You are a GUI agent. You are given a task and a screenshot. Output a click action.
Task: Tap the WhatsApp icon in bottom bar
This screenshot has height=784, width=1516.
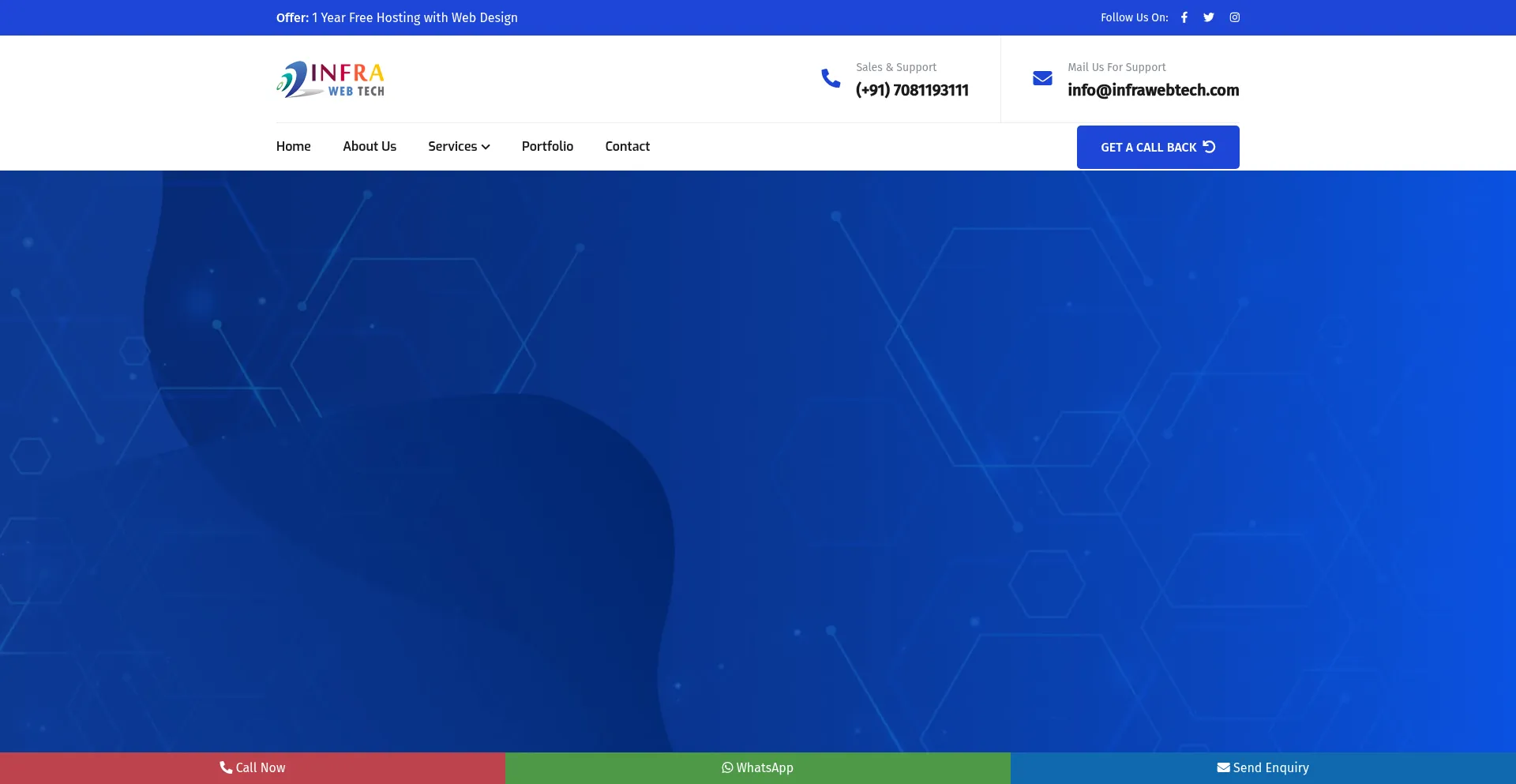(x=727, y=767)
